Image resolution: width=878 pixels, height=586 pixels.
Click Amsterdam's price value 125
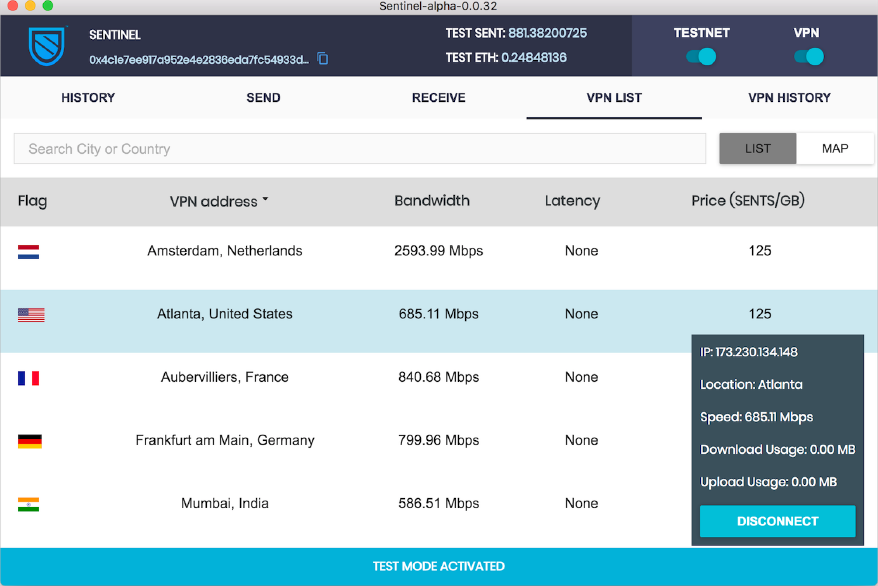pyautogui.click(x=760, y=251)
